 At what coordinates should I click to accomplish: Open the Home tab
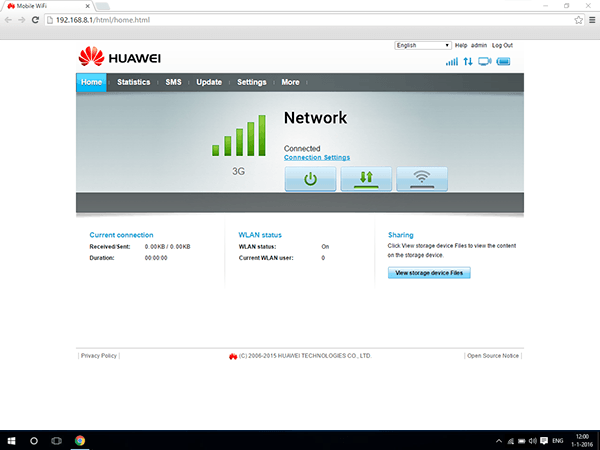coord(91,82)
